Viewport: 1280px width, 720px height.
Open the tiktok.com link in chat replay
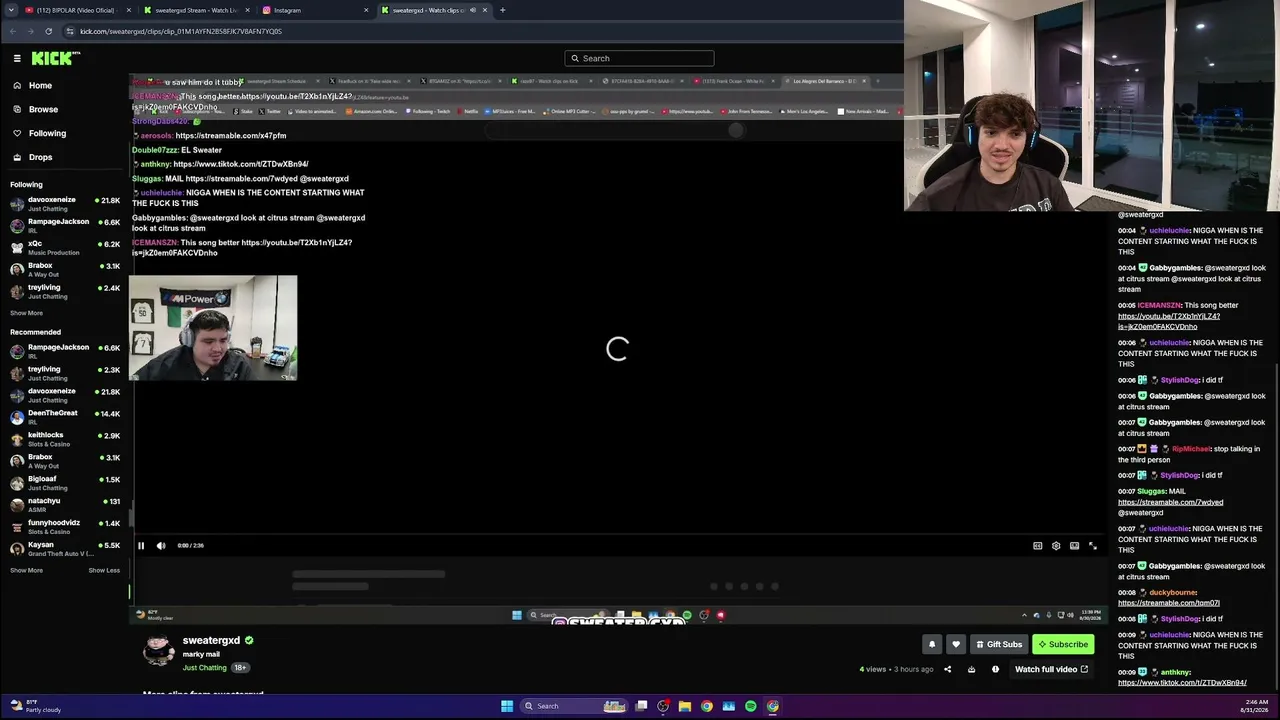tap(1182, 683)
